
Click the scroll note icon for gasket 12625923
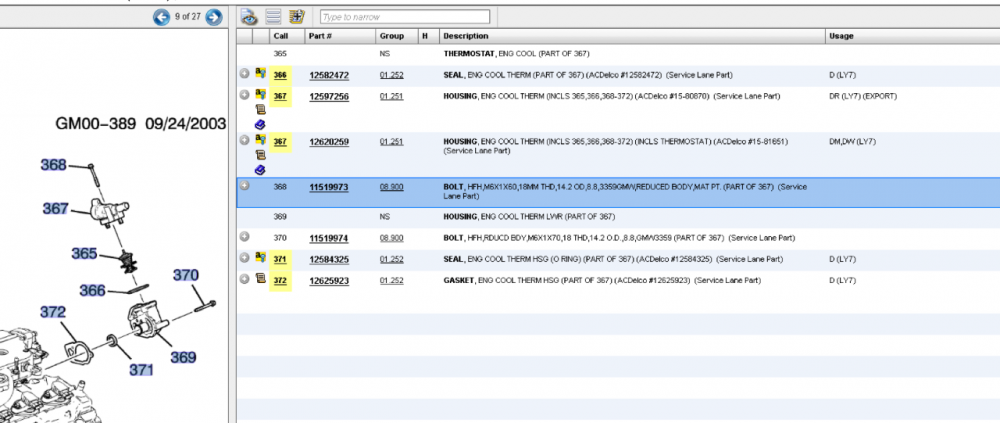coord(260,279)
